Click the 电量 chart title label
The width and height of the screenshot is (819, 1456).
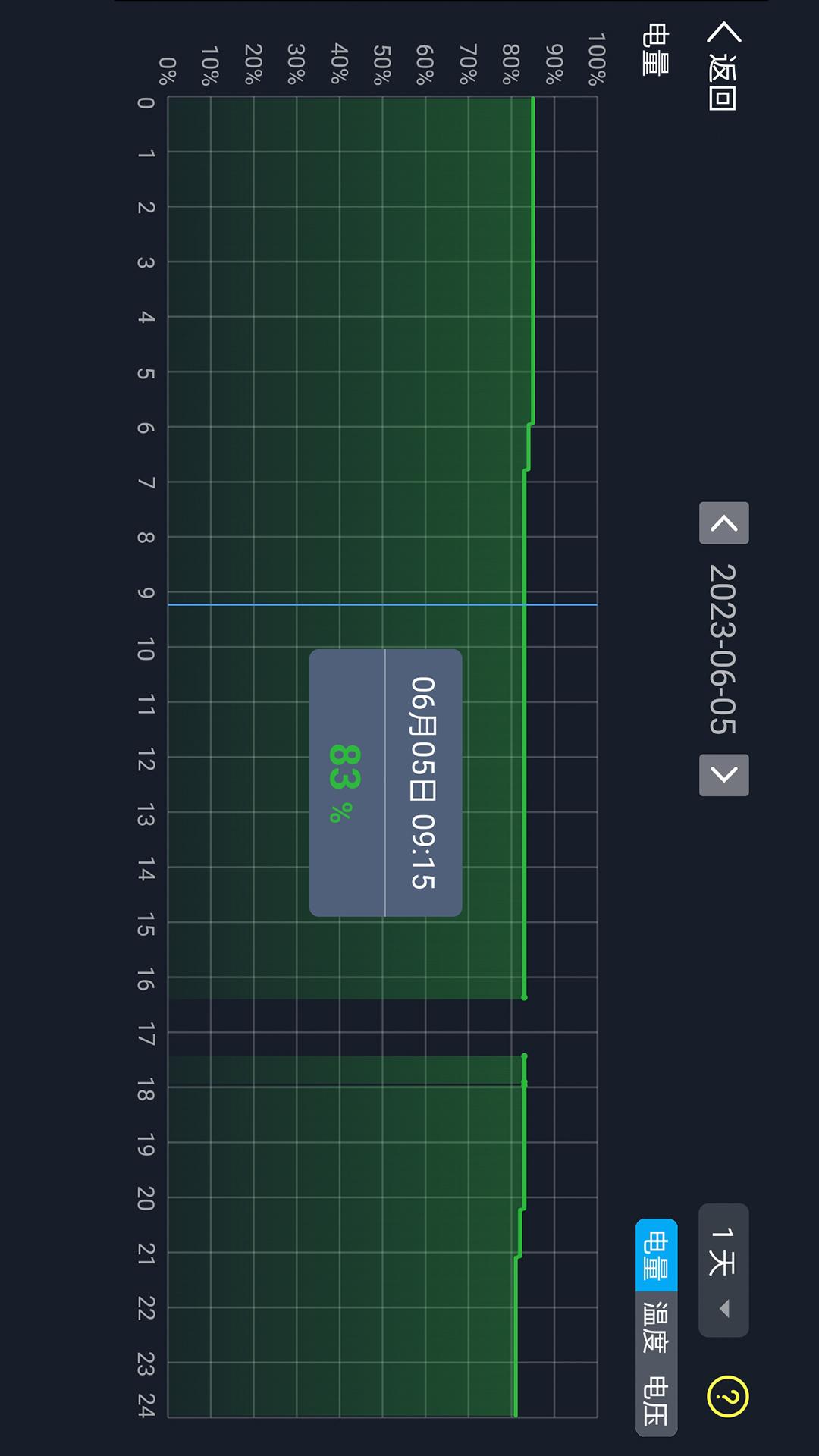click(655, 49)
